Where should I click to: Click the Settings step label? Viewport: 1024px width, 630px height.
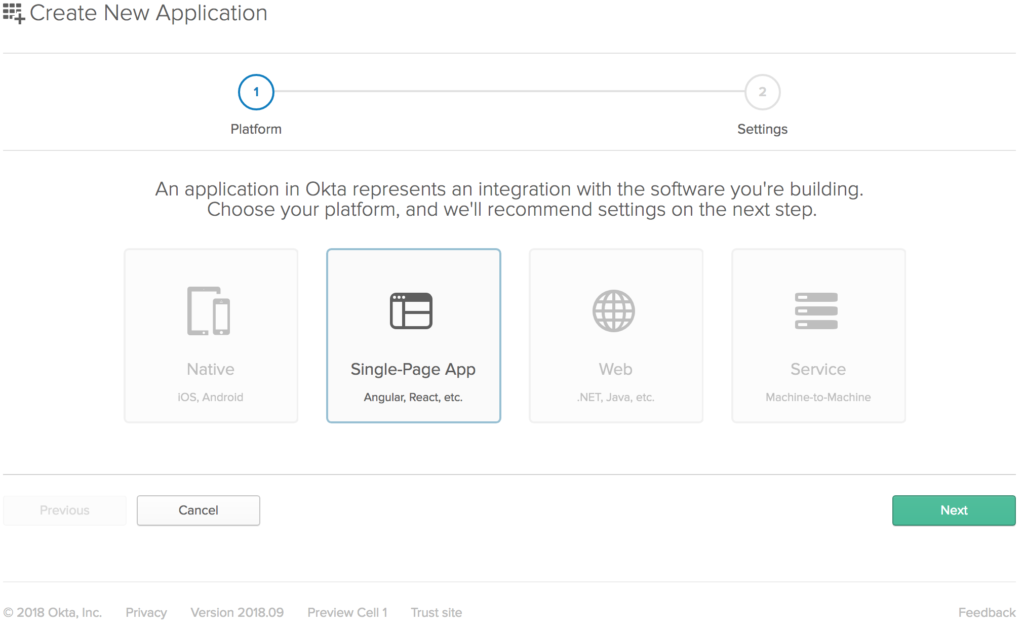(762, 128)
